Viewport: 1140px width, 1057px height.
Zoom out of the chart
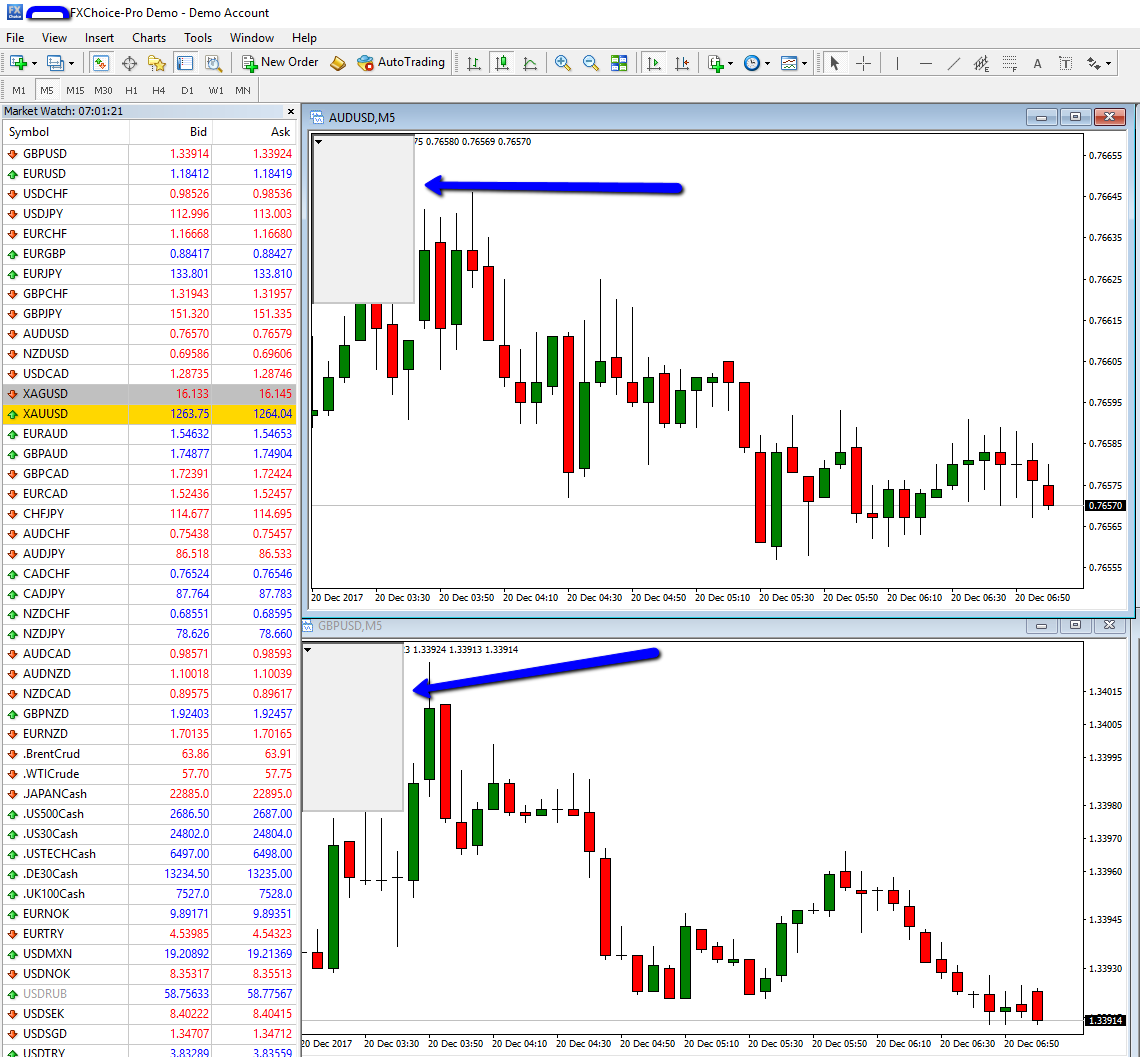click(x=590, y=63)
